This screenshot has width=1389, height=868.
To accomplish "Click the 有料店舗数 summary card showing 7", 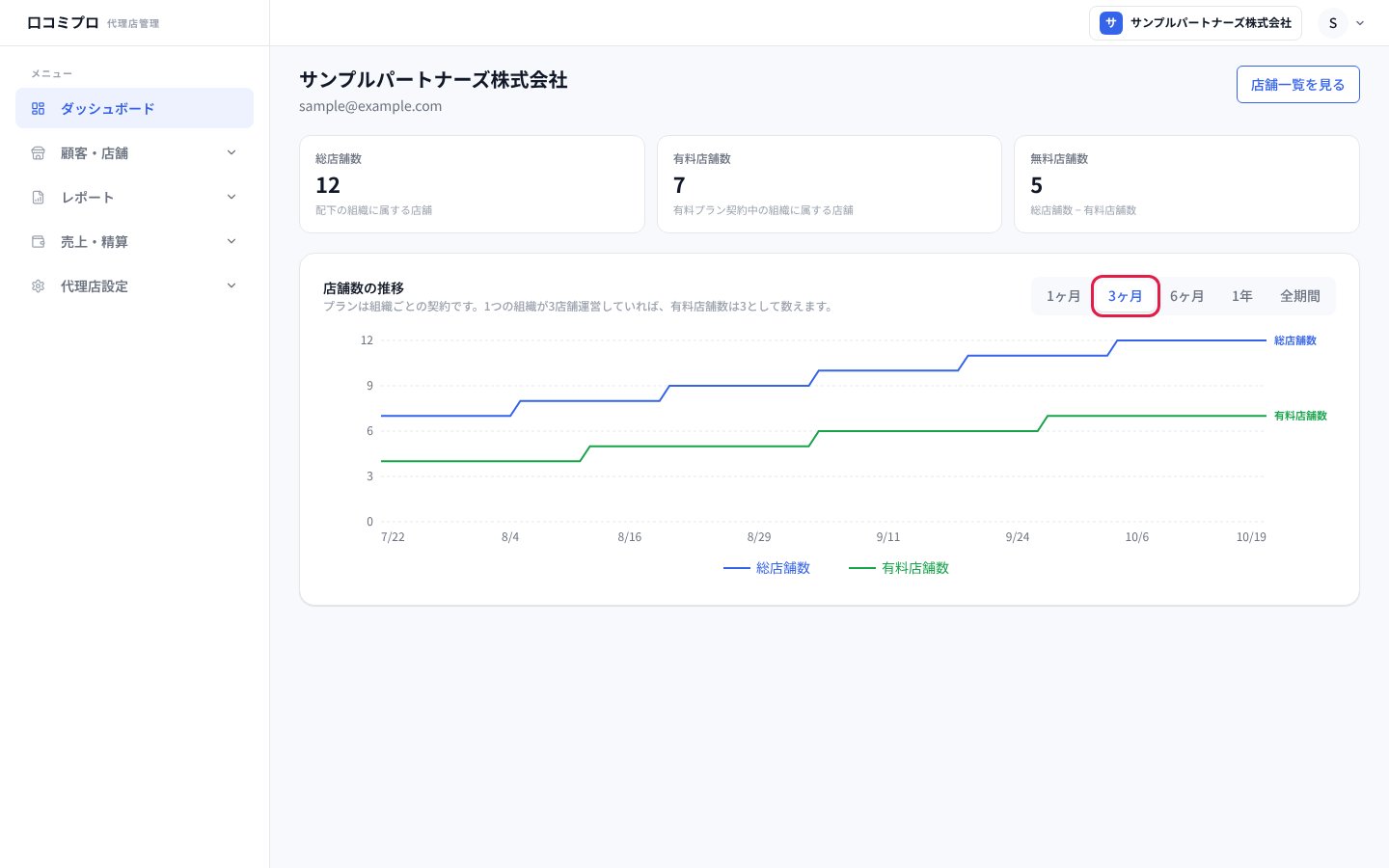I will 830,184.
